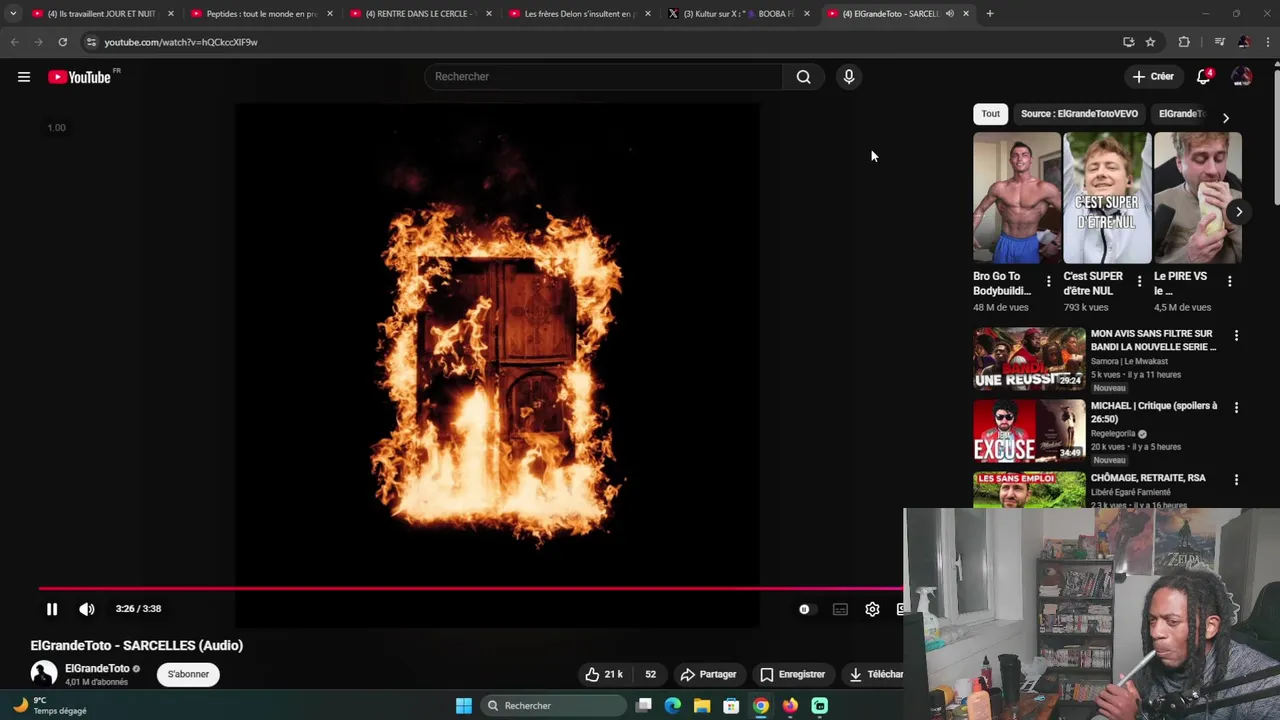Open the Chrome three-dot menu
The image size is (1280, 720).
pos(1268,42)
